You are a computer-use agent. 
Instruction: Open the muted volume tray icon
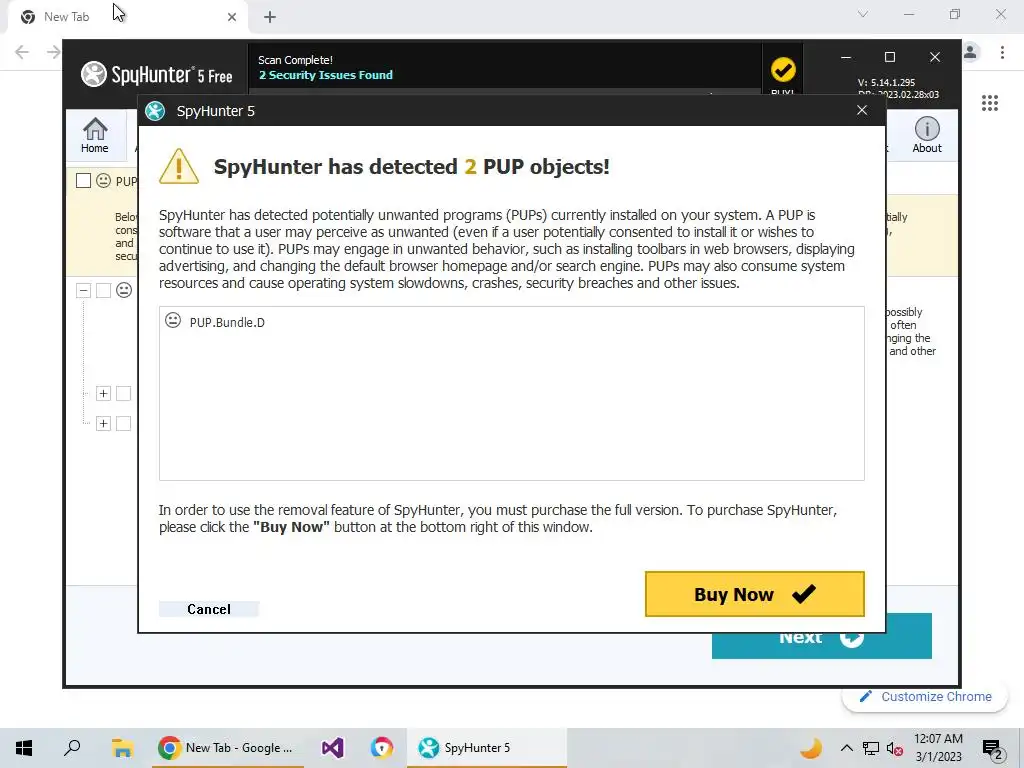point(894,749)
